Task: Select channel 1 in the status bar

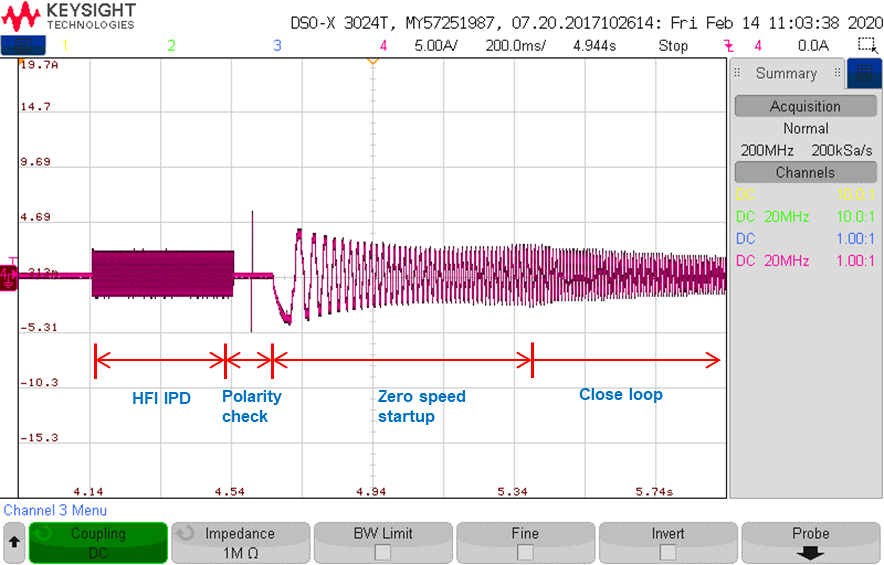Action: tap(65, 46)
